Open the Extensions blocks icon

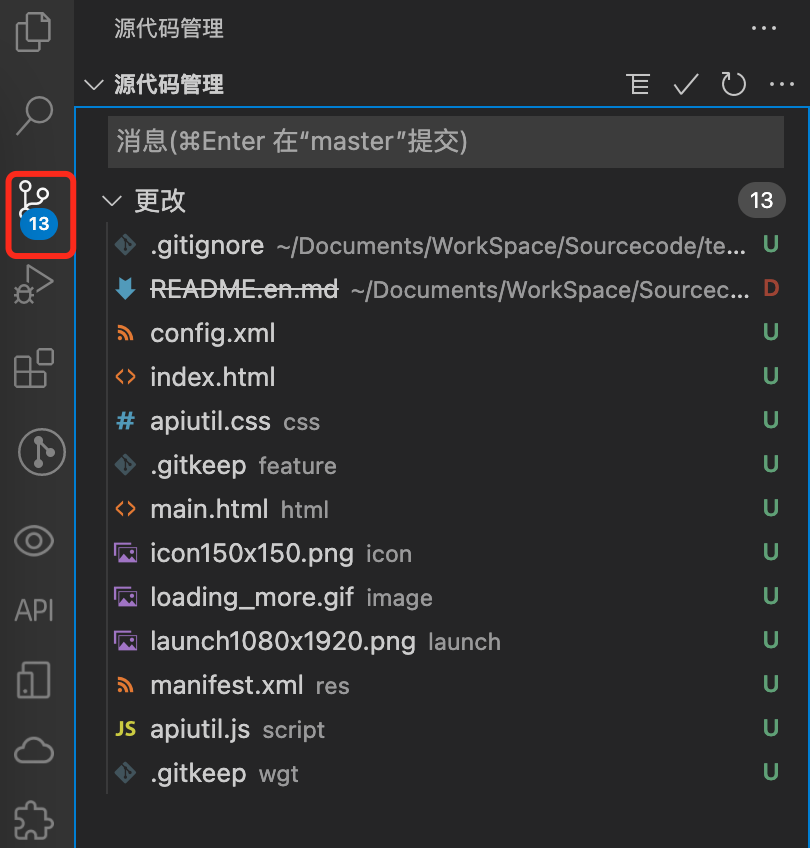tap(35, 369)
